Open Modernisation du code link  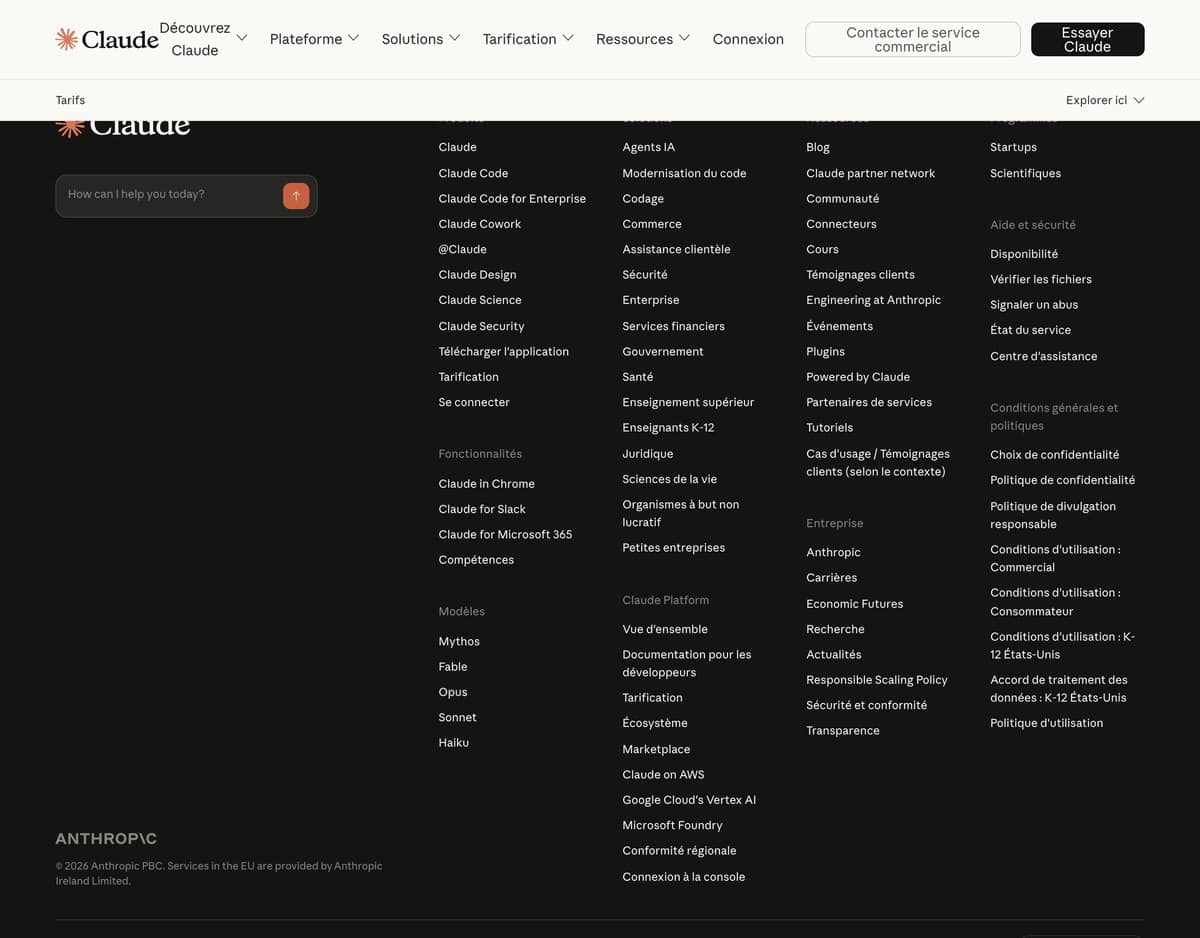click(x=684, y=173)
